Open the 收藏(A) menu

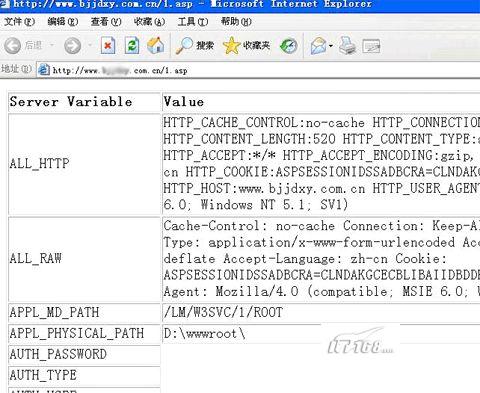[149, 22]
